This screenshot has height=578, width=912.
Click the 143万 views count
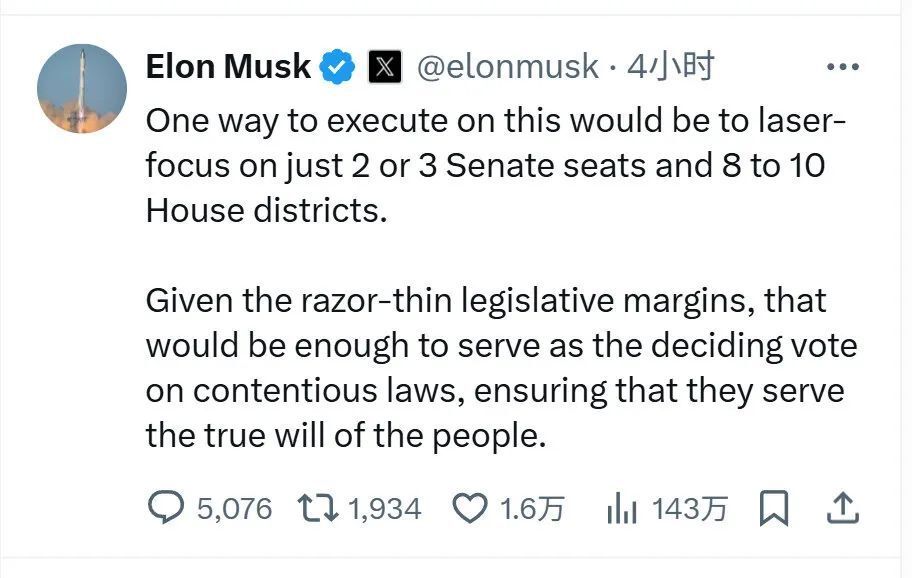(x=689, y=509)
